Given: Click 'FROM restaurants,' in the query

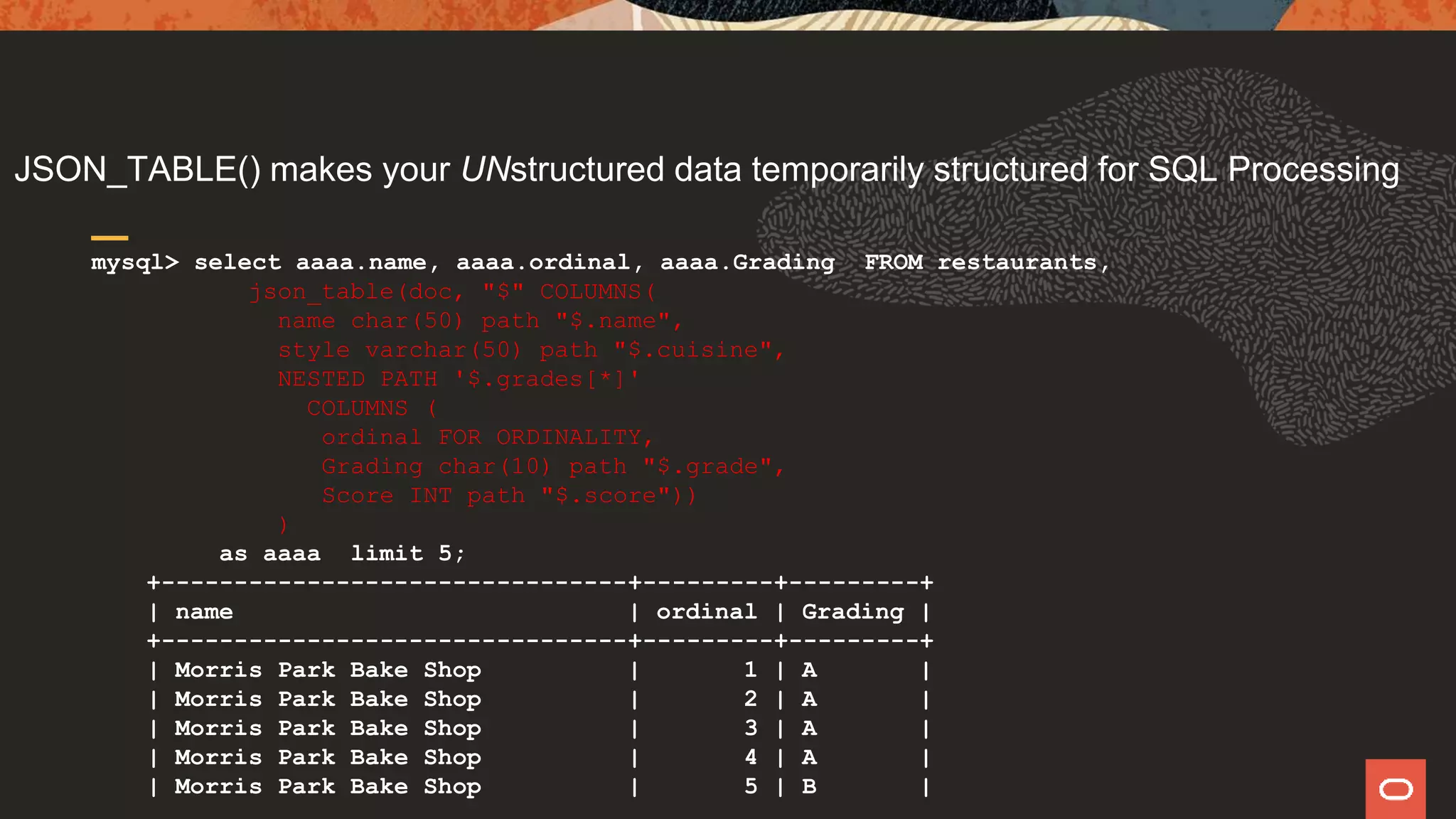Looking at the screenshot, I should (x=987, y=262).
